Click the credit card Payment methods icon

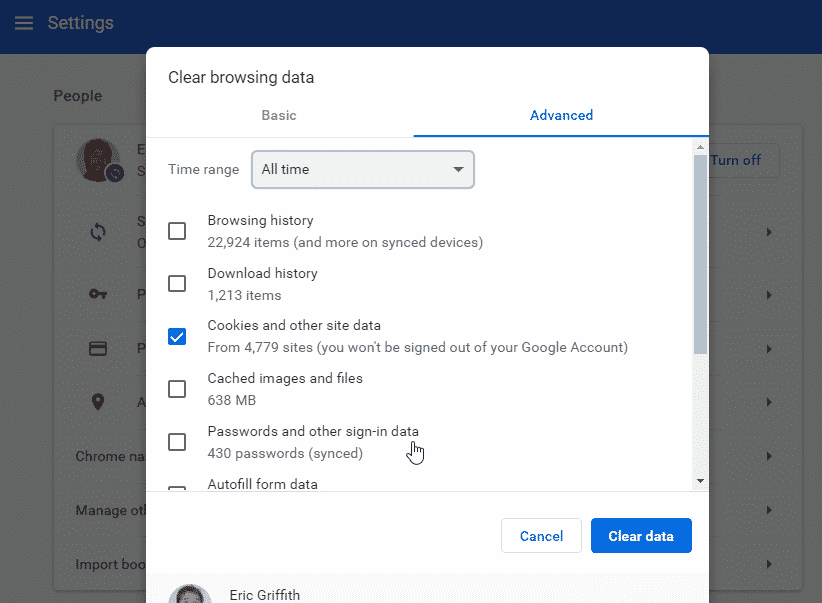click(98, 348)
